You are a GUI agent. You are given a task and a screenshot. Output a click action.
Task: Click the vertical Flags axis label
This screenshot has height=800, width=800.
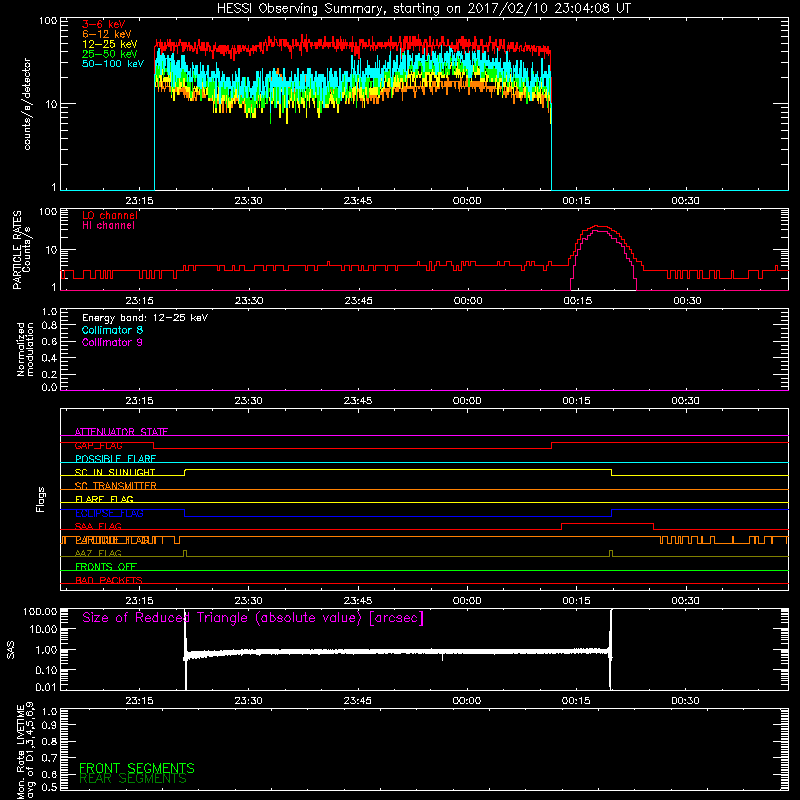pyautogui.click(x=41, y=499)
